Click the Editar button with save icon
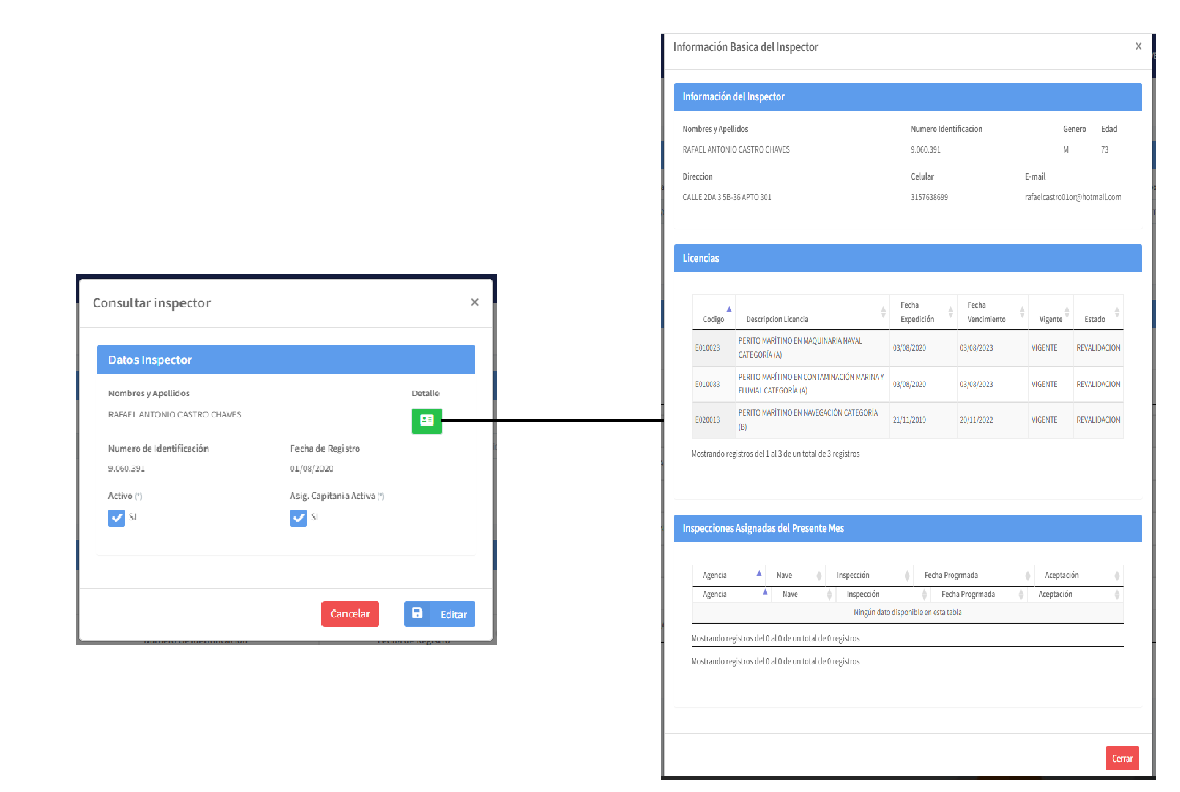The height and width of the screenshot is (792, 1180). point(439,614)
